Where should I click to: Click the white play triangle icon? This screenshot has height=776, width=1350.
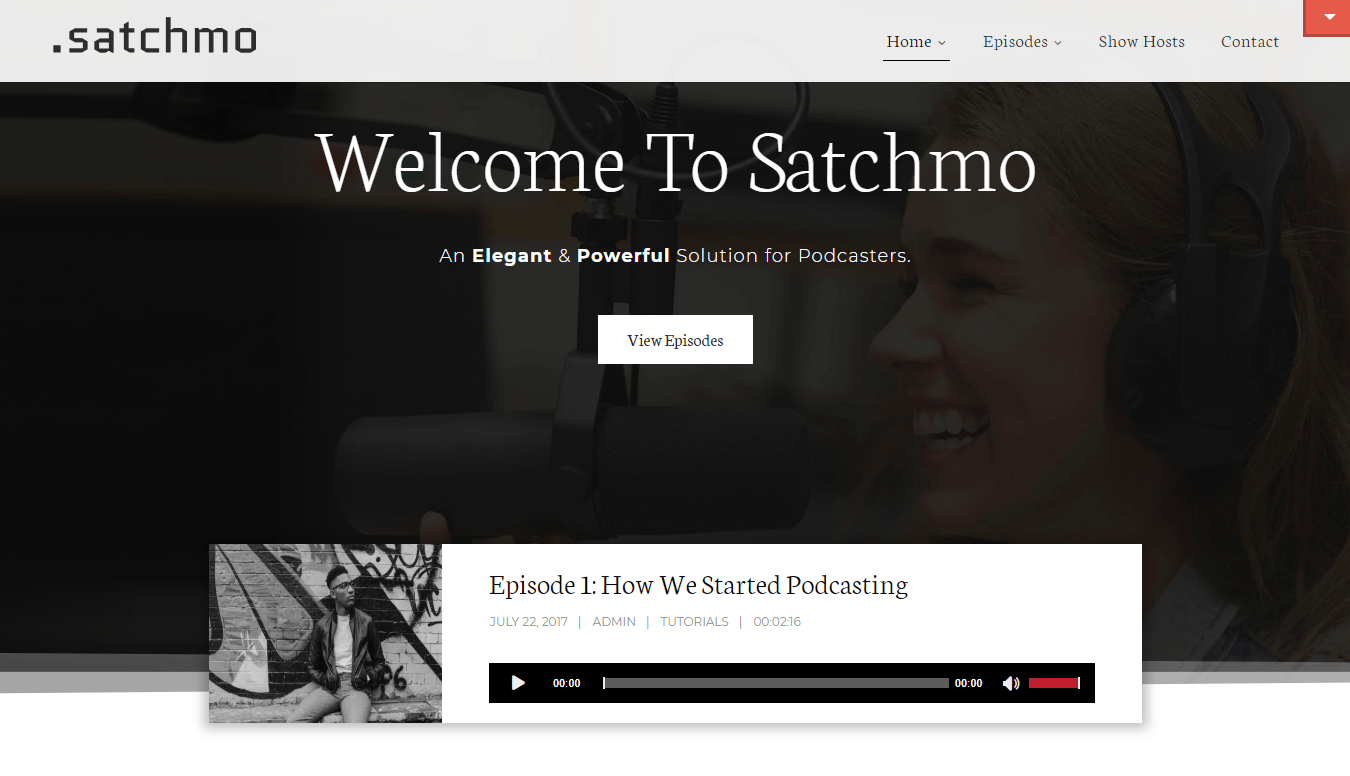pos(517,683)
